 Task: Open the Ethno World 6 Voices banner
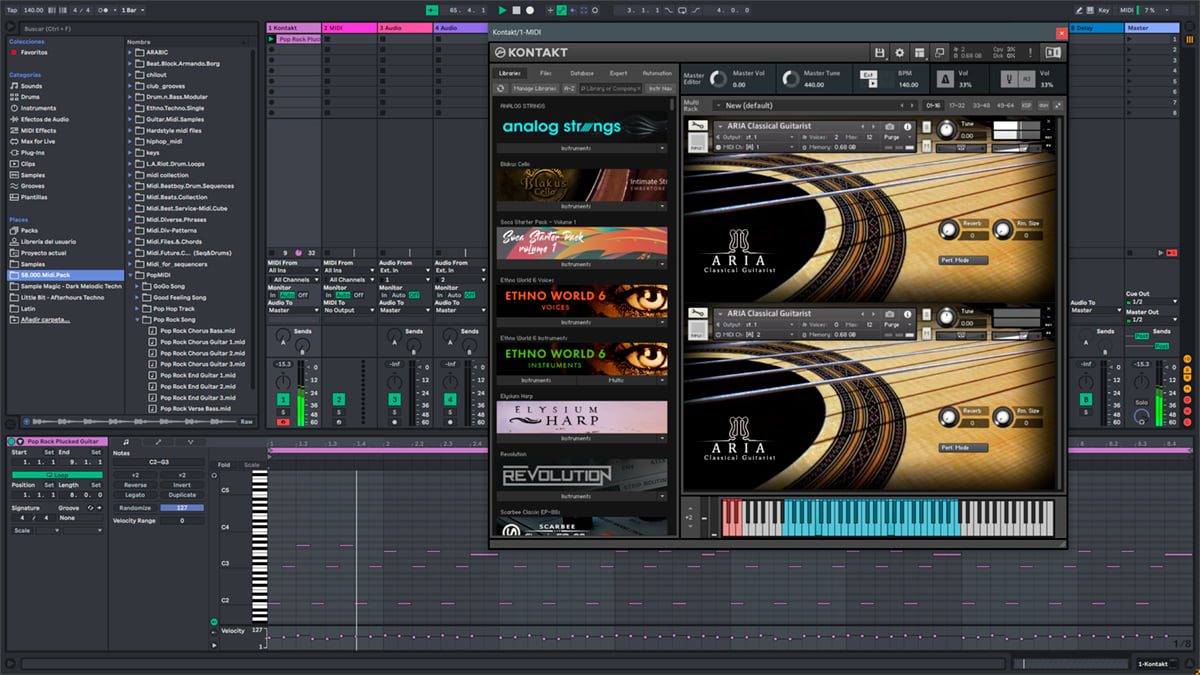coord(582,300)
